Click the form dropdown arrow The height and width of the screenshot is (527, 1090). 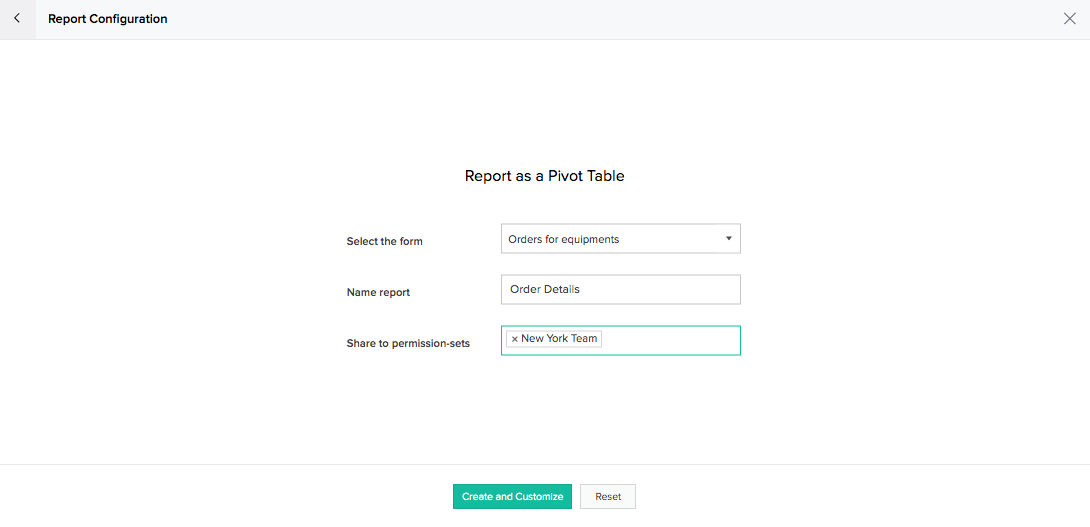tap(729, 238)
